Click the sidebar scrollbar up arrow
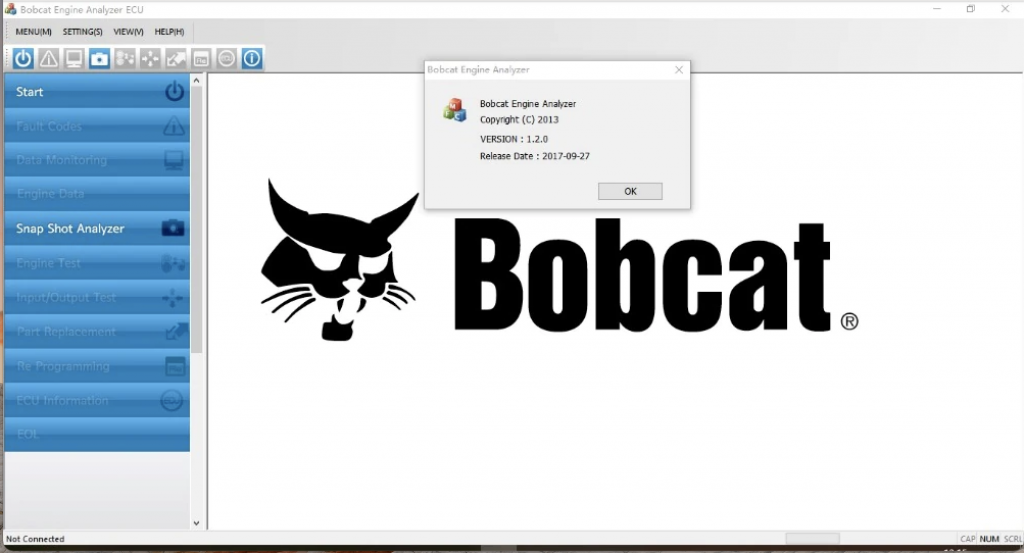Image resolution: width=1024 pixels, height=553 pixels. pos(197,80)
